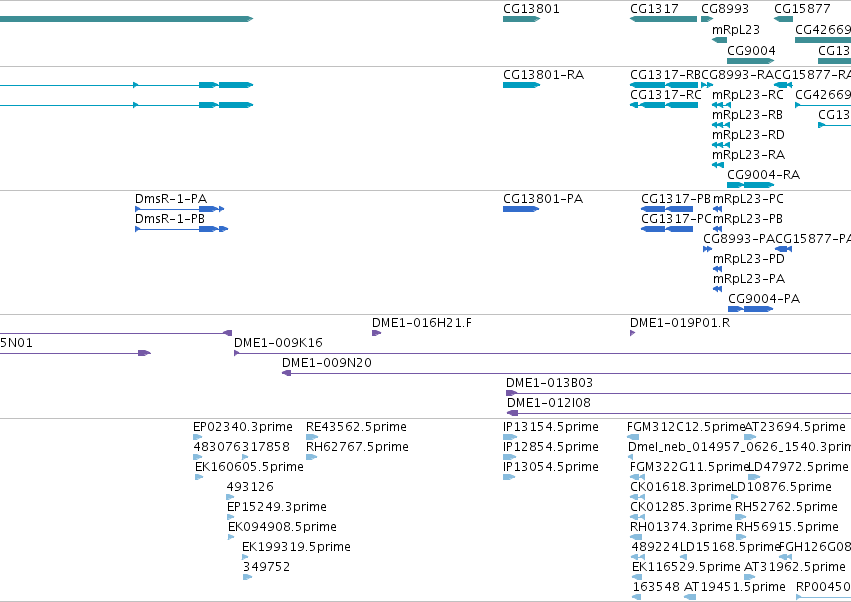This screenshot has width=851, height=602.
Task: Click the mRpL23-RD transcript label
Action: 748,135
